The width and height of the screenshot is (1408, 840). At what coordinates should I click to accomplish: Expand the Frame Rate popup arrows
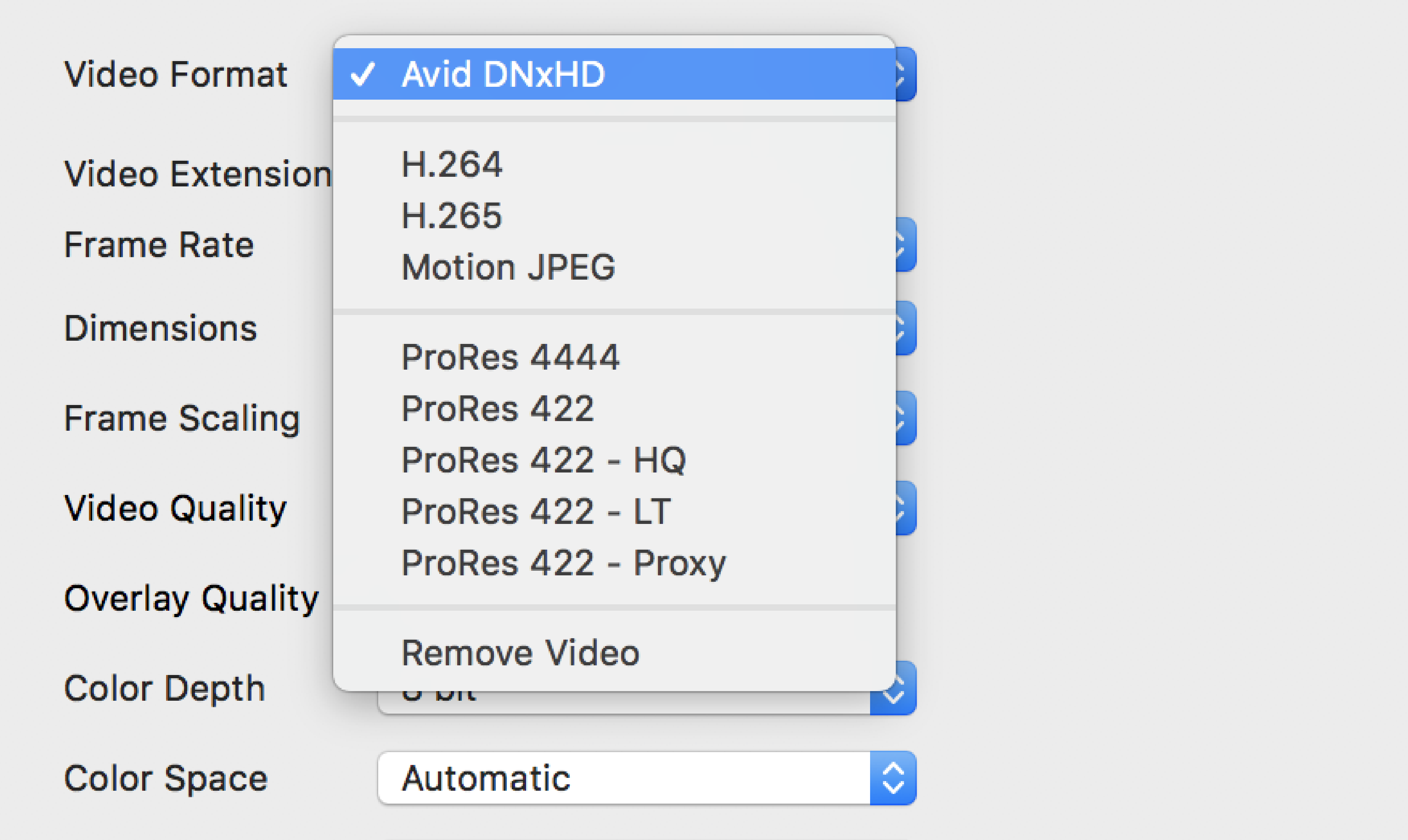pyautogui.click(x=905, y=245)
